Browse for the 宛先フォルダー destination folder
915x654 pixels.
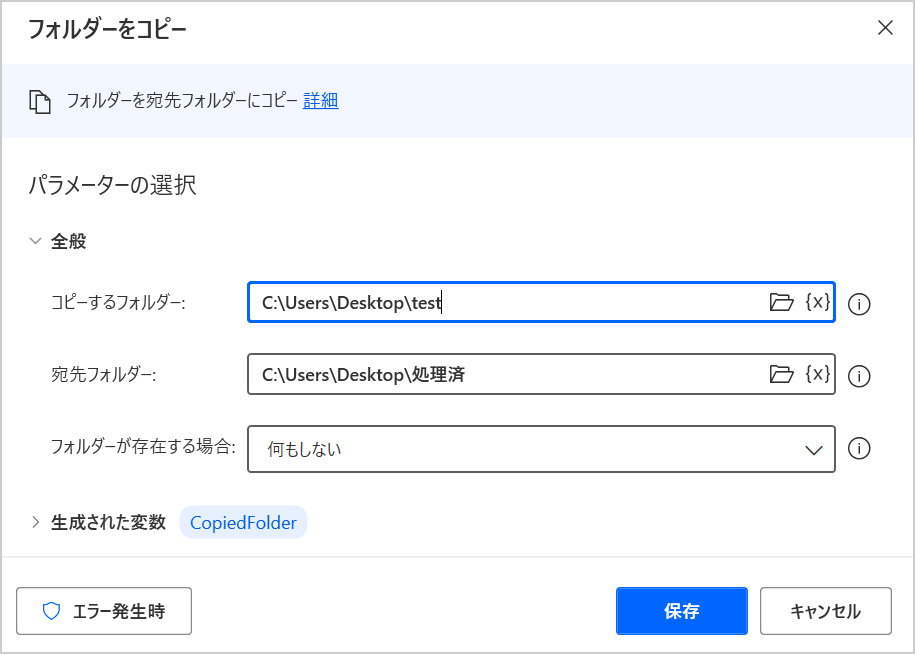coord(781,374)
